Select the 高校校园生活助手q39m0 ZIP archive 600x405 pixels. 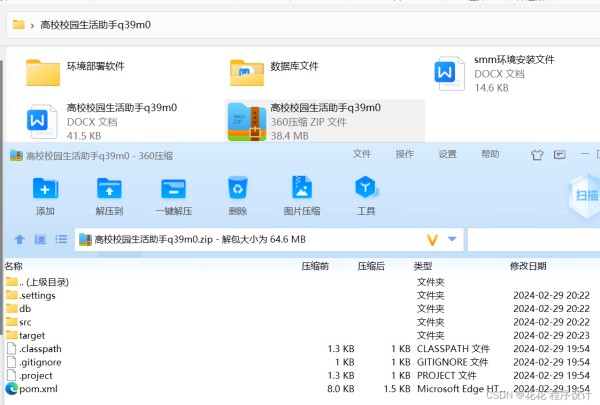coord(324,121)
